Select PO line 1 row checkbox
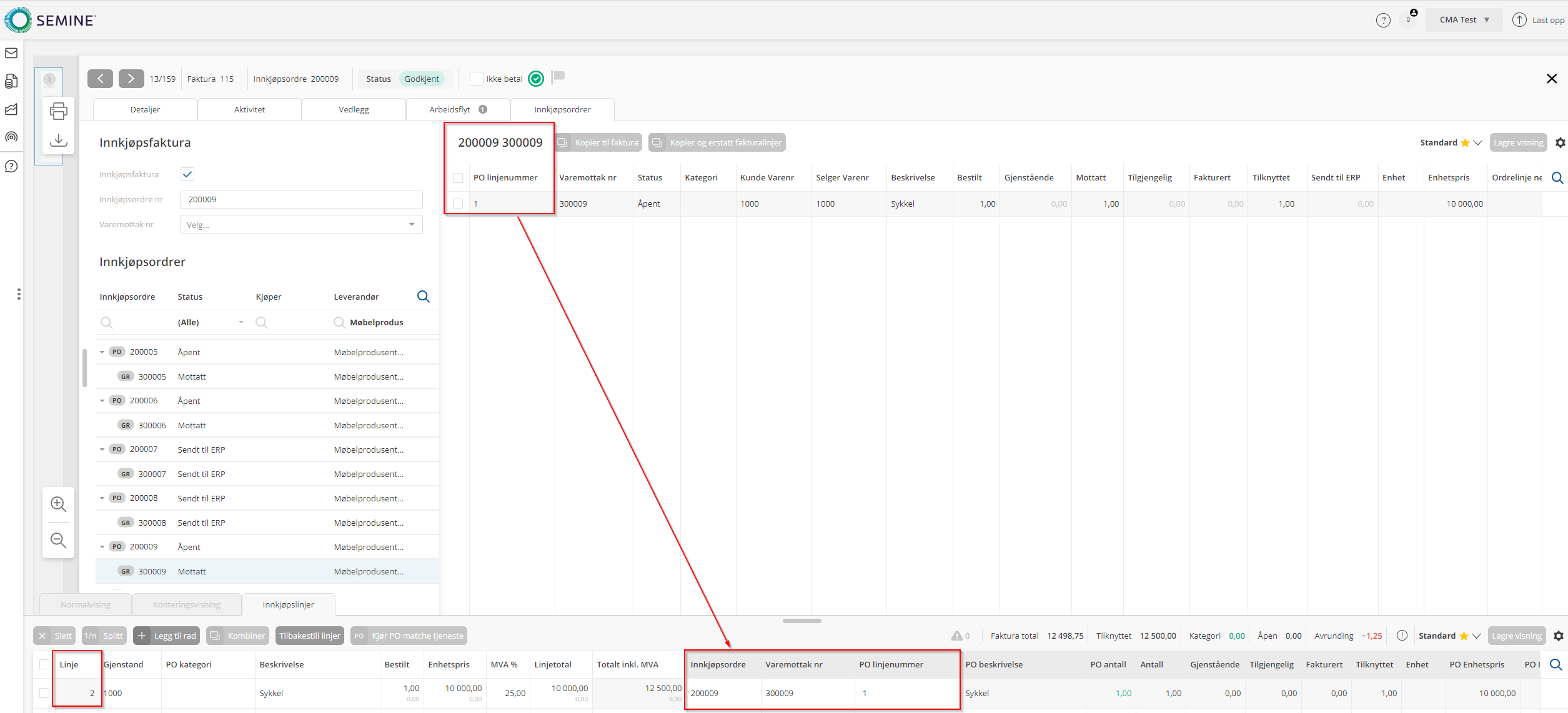 click(x=458, y=204)
